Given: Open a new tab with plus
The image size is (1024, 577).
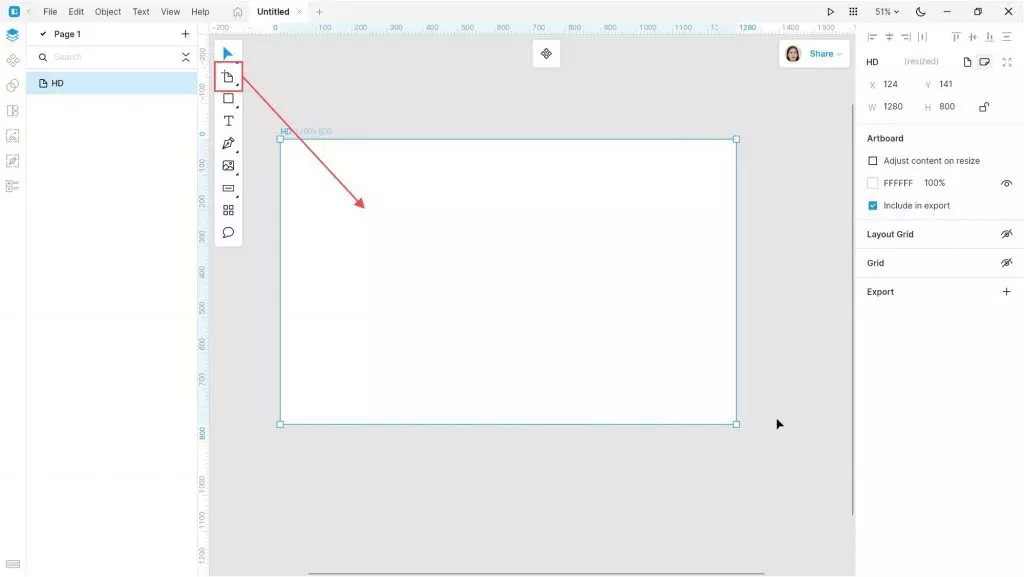Looking at the screenshot, I should tap(319, 12).
